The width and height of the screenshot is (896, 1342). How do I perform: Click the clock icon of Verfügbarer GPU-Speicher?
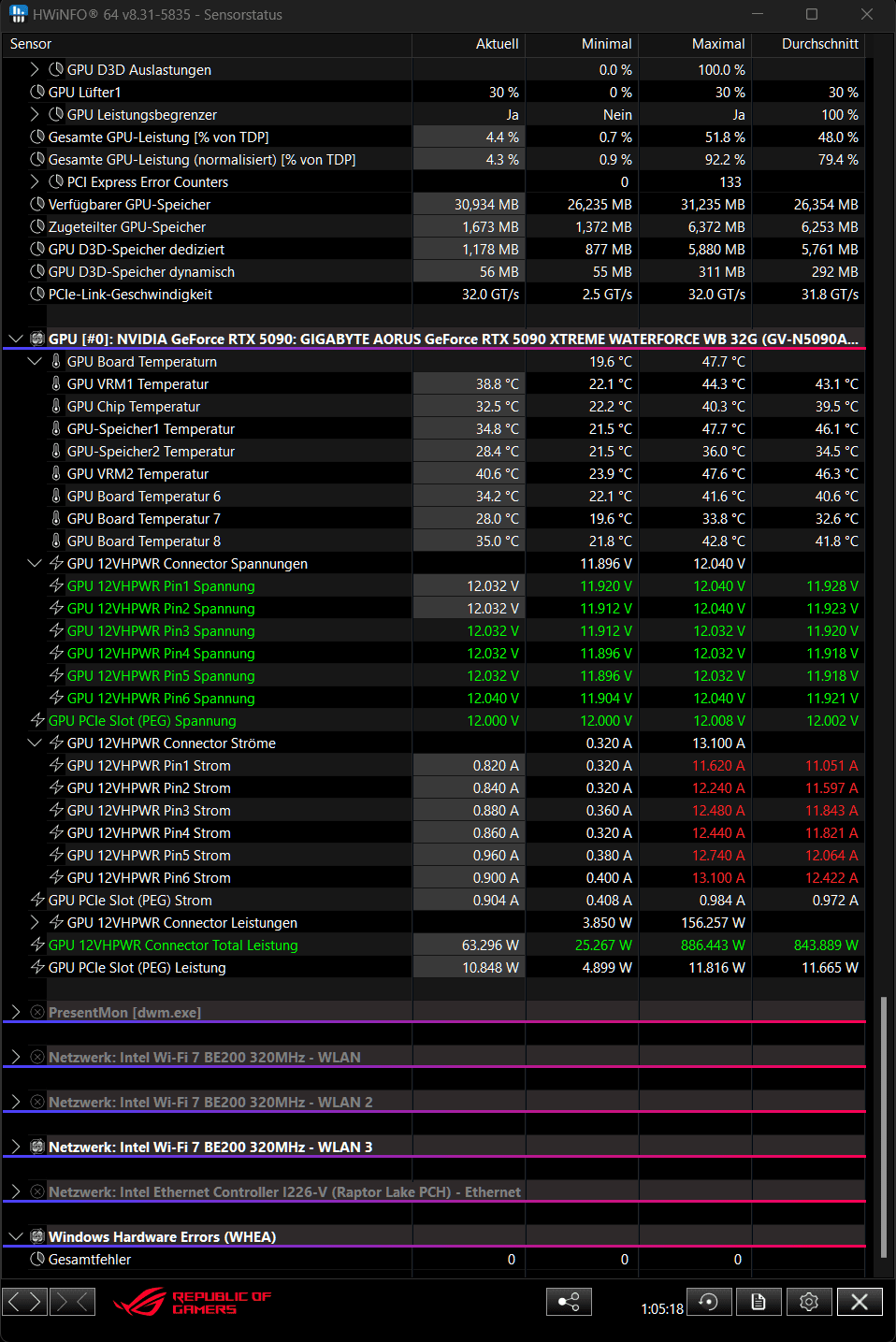coord(37,205)
